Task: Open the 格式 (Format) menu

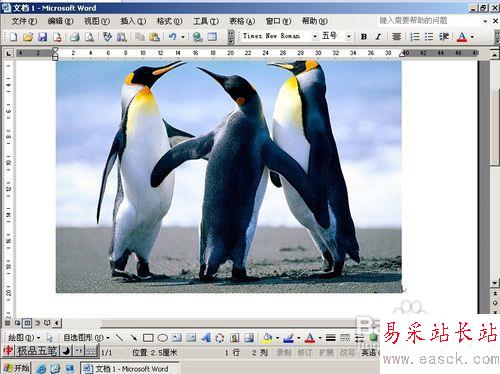Action: pyautogui.click(x=169, y=21)
